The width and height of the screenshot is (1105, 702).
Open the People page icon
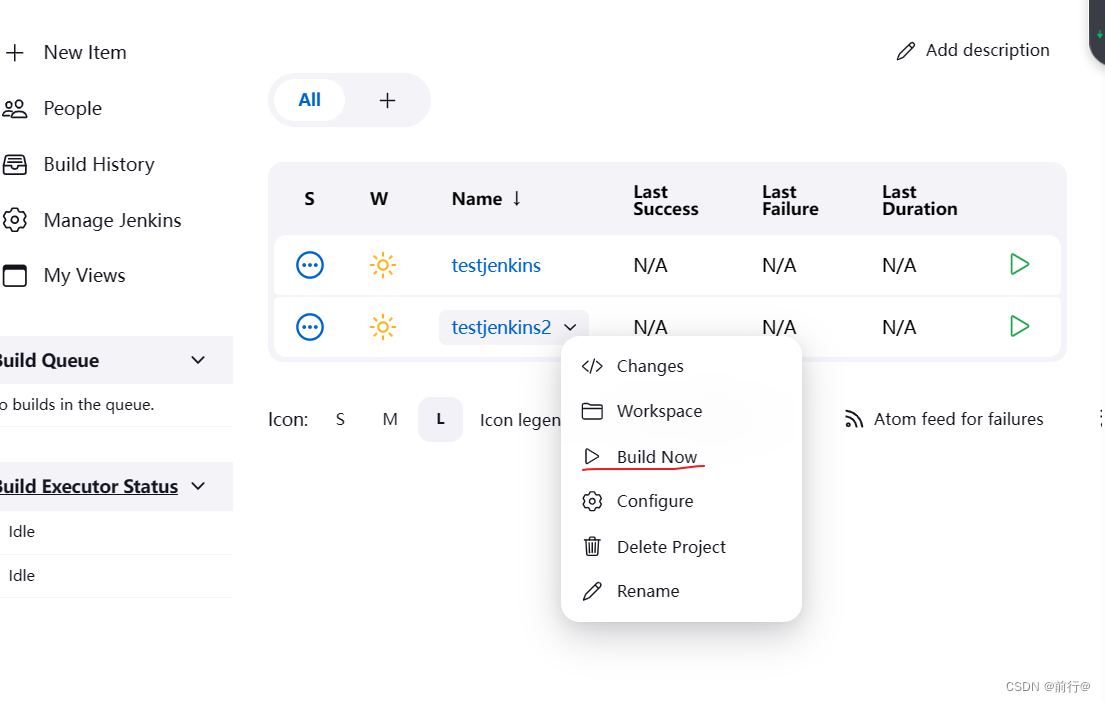15,109
